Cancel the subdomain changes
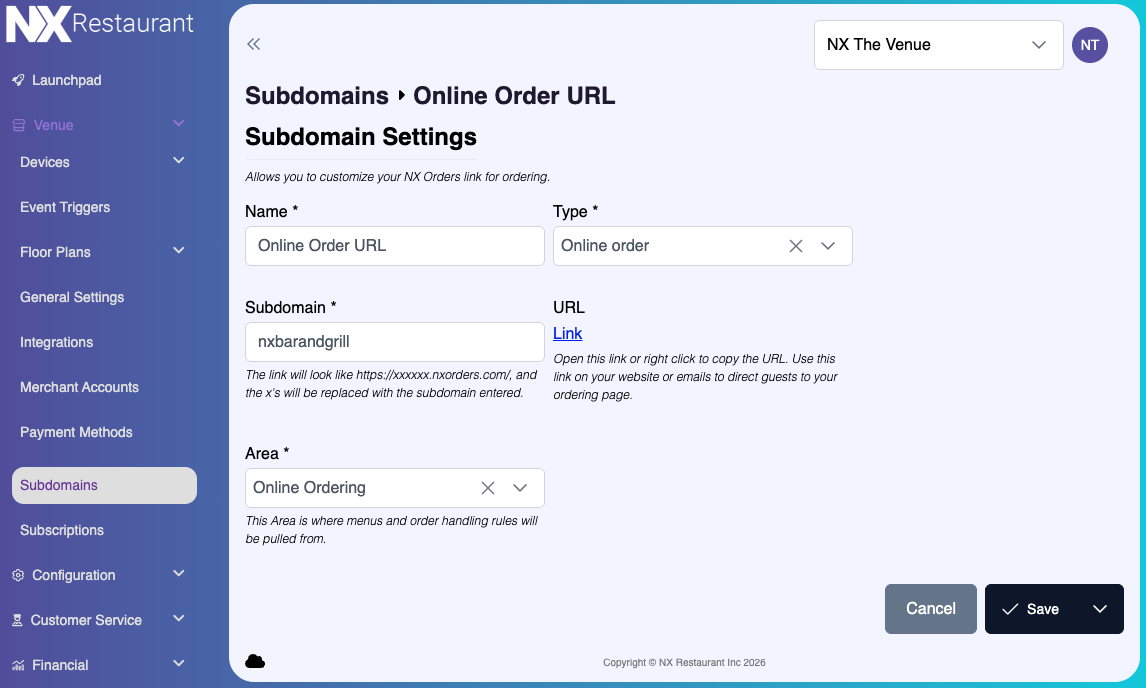 point(930,608)
